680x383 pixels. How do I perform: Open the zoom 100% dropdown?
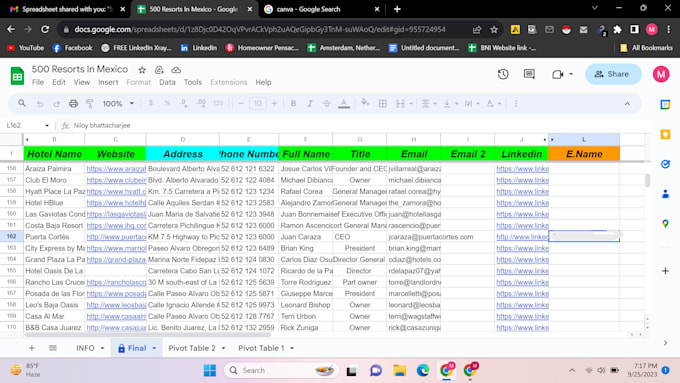click(118, 103)
